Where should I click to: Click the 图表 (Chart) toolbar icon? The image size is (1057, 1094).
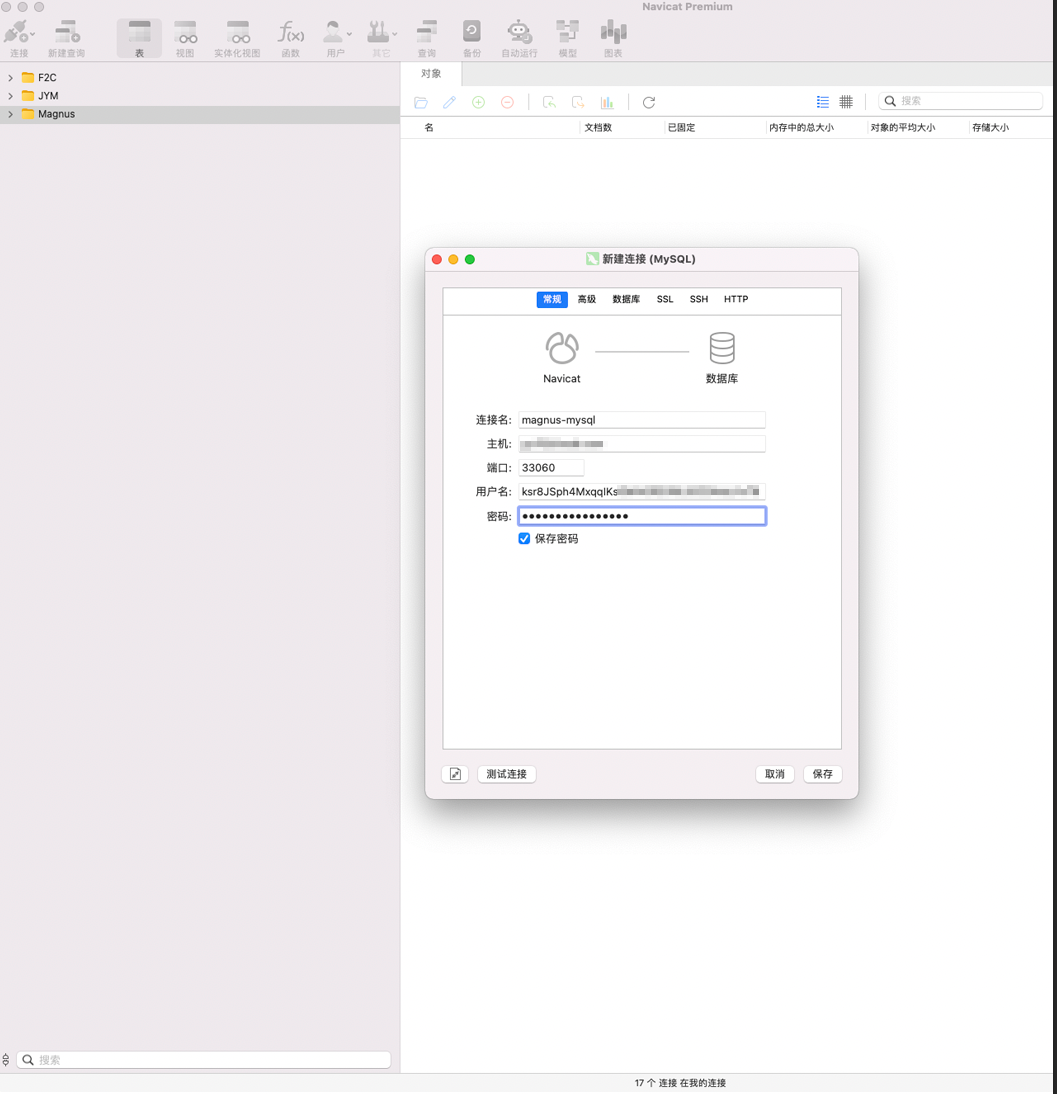[613, 38]
